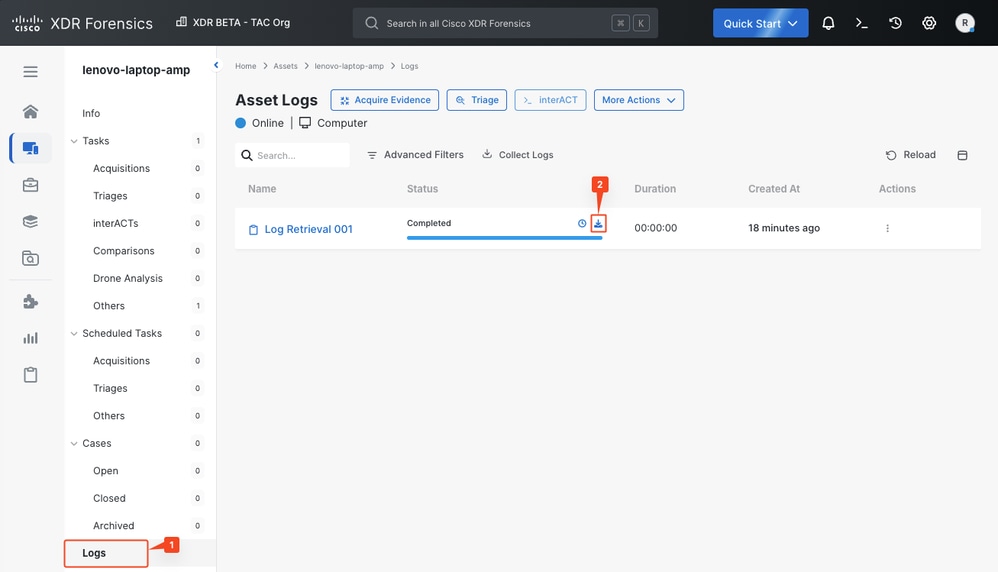This screenshot has width=998, height=572.
Task: Sort by the Created At column header
Action: 774,189
